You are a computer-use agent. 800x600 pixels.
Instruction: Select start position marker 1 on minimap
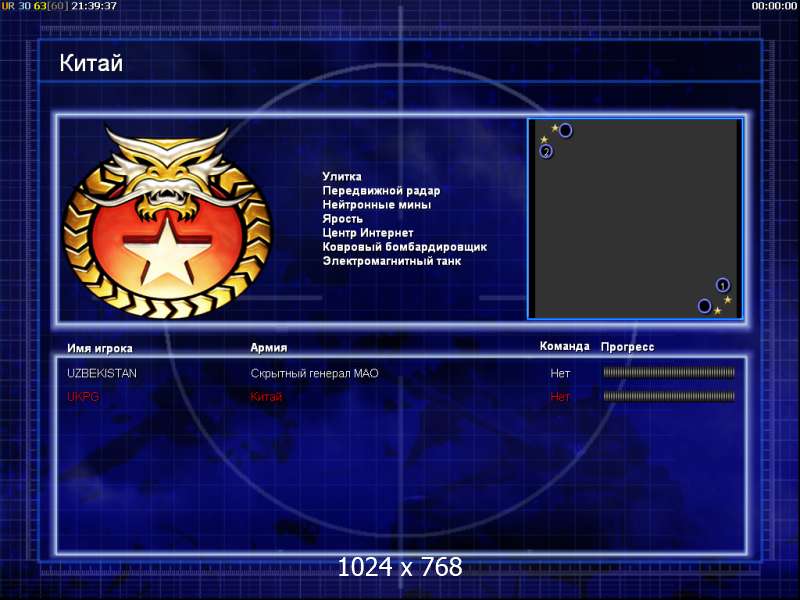pos(722,285)
